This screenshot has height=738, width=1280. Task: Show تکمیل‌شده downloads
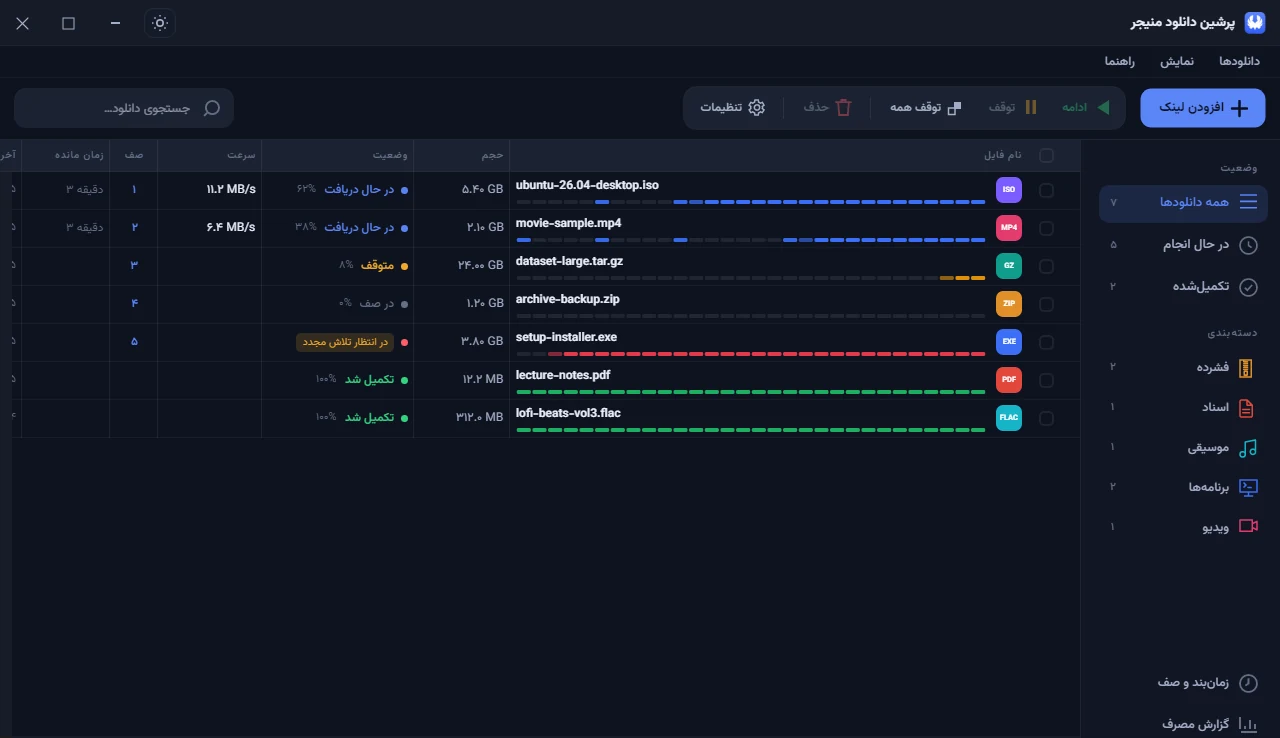1184,287
